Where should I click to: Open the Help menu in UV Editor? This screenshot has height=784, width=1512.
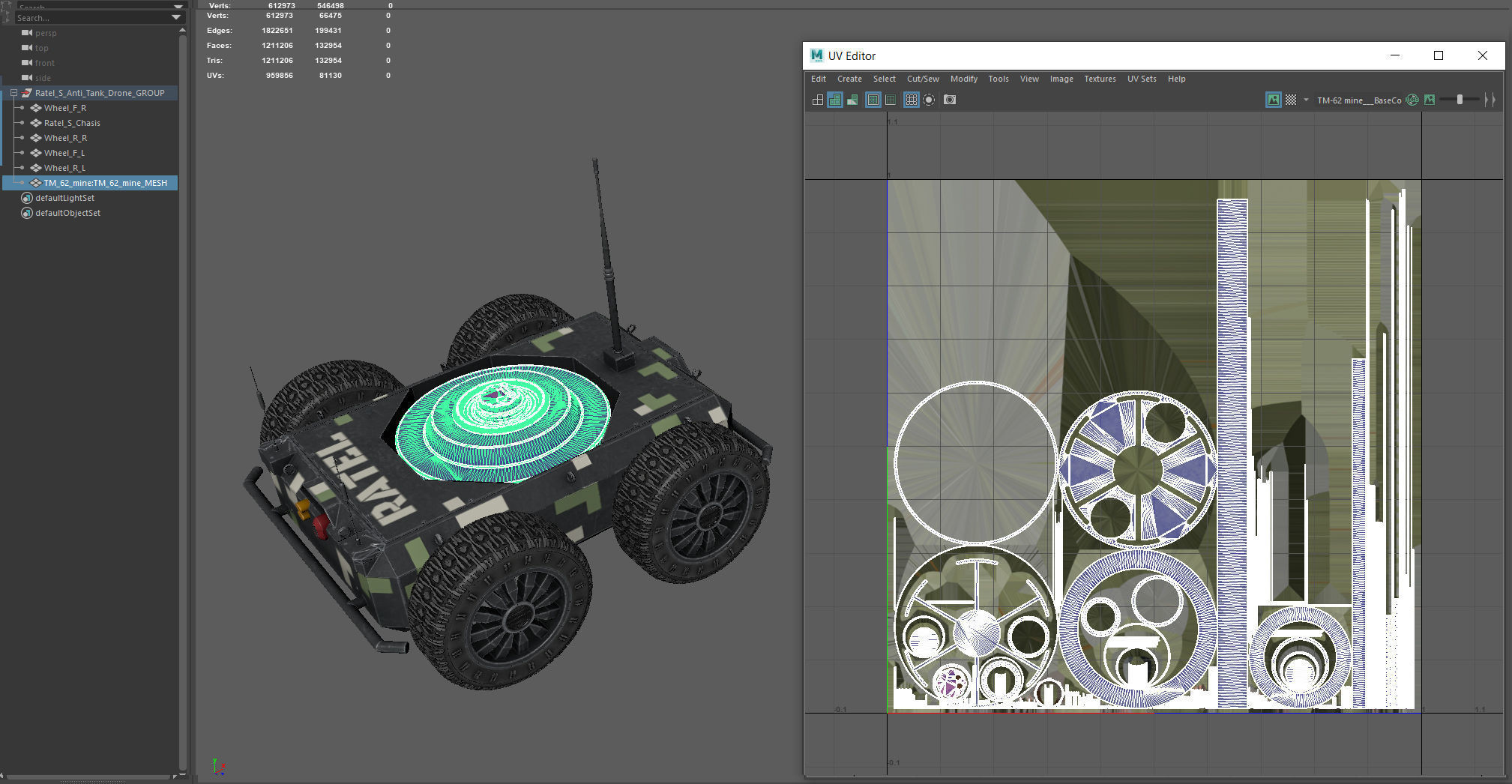[1176, 79]
